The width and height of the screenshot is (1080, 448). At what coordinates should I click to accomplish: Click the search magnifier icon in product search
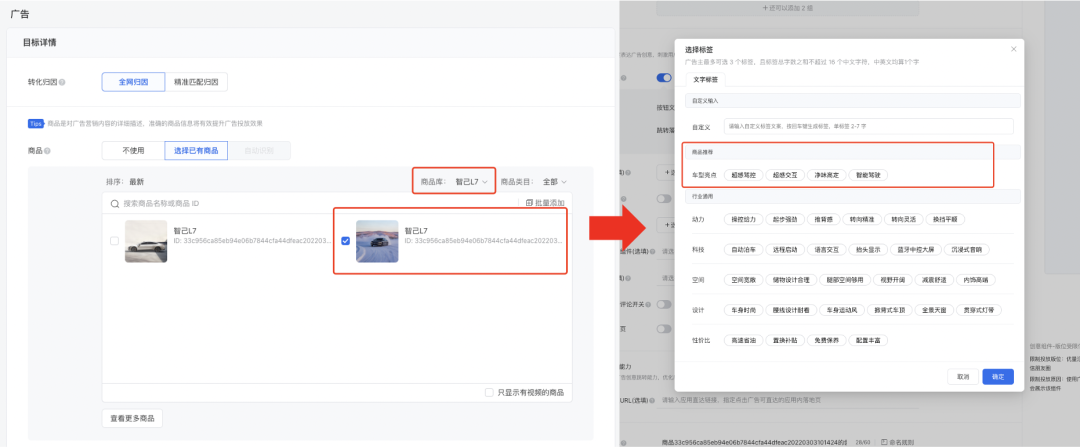pos(115,203)
